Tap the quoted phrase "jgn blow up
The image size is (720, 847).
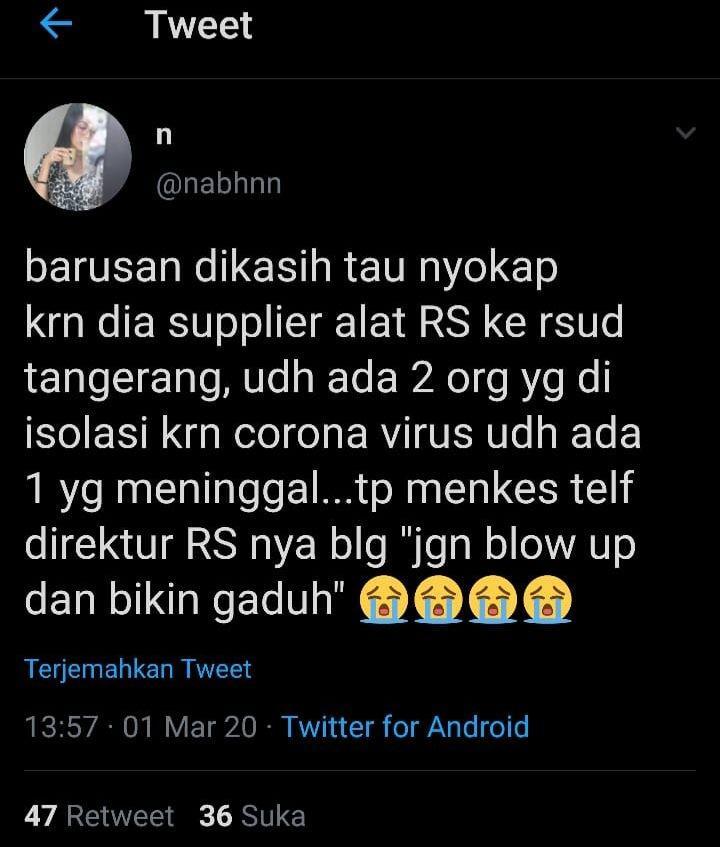[518, 545]
